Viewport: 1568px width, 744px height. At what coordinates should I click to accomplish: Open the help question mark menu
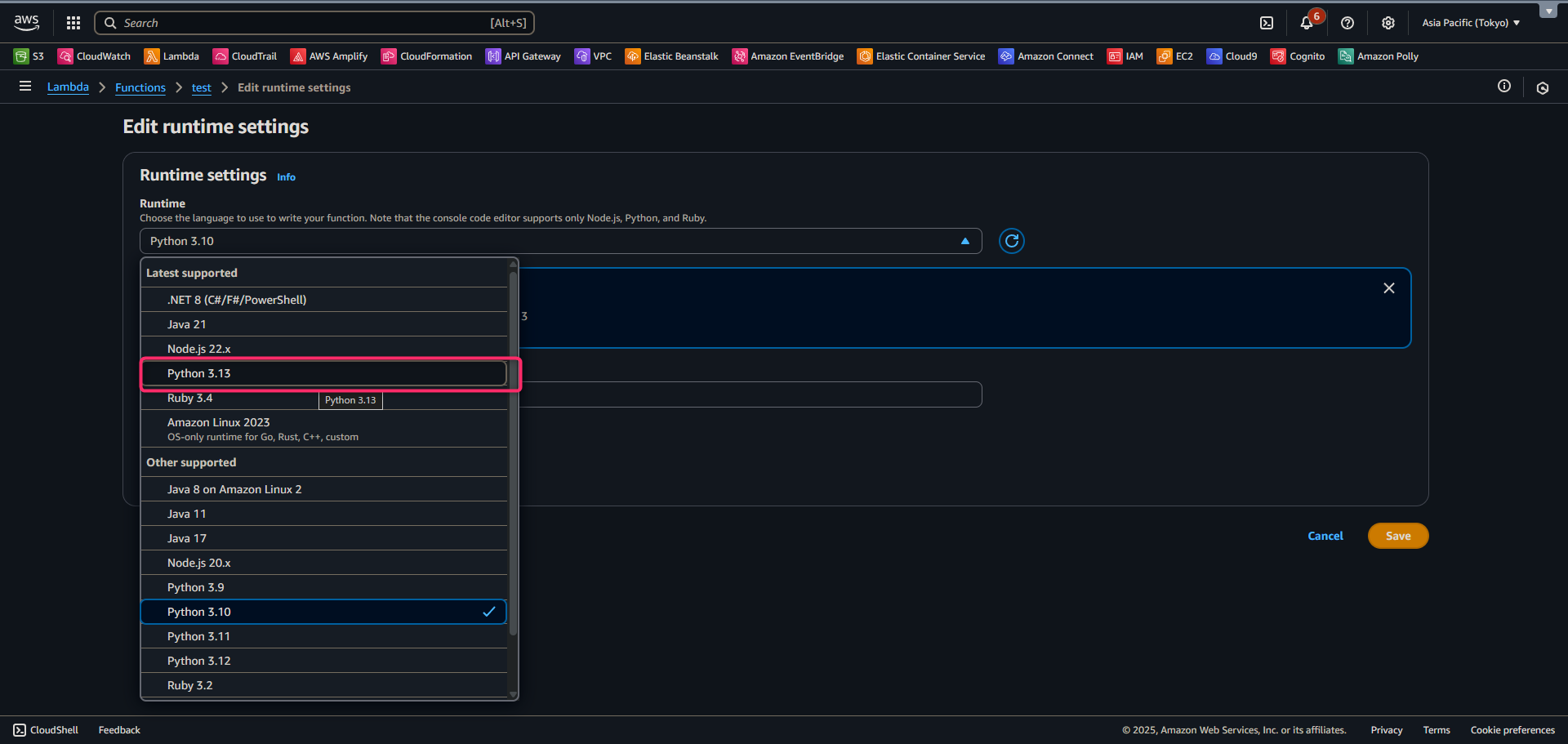tap(1347, 23)
